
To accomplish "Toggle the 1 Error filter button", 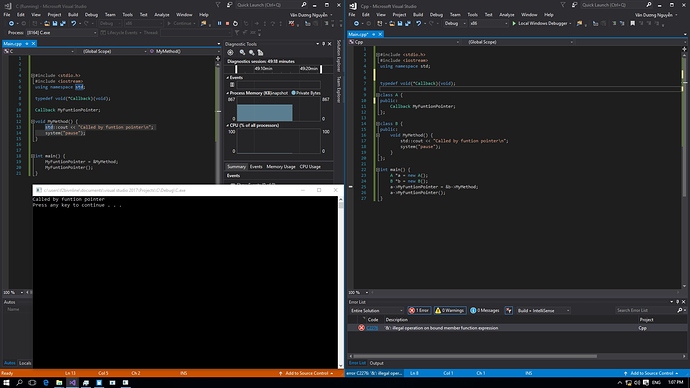I will pos(419,311).
